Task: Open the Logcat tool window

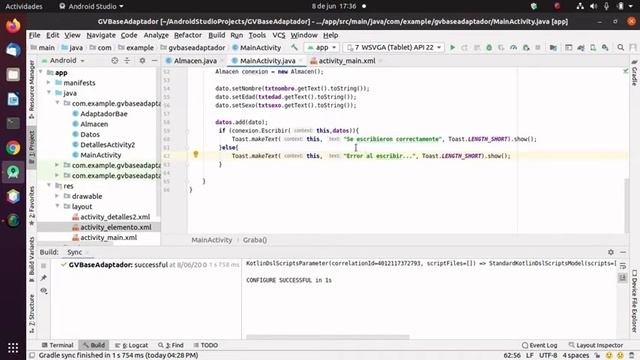Action: point(131,345)
